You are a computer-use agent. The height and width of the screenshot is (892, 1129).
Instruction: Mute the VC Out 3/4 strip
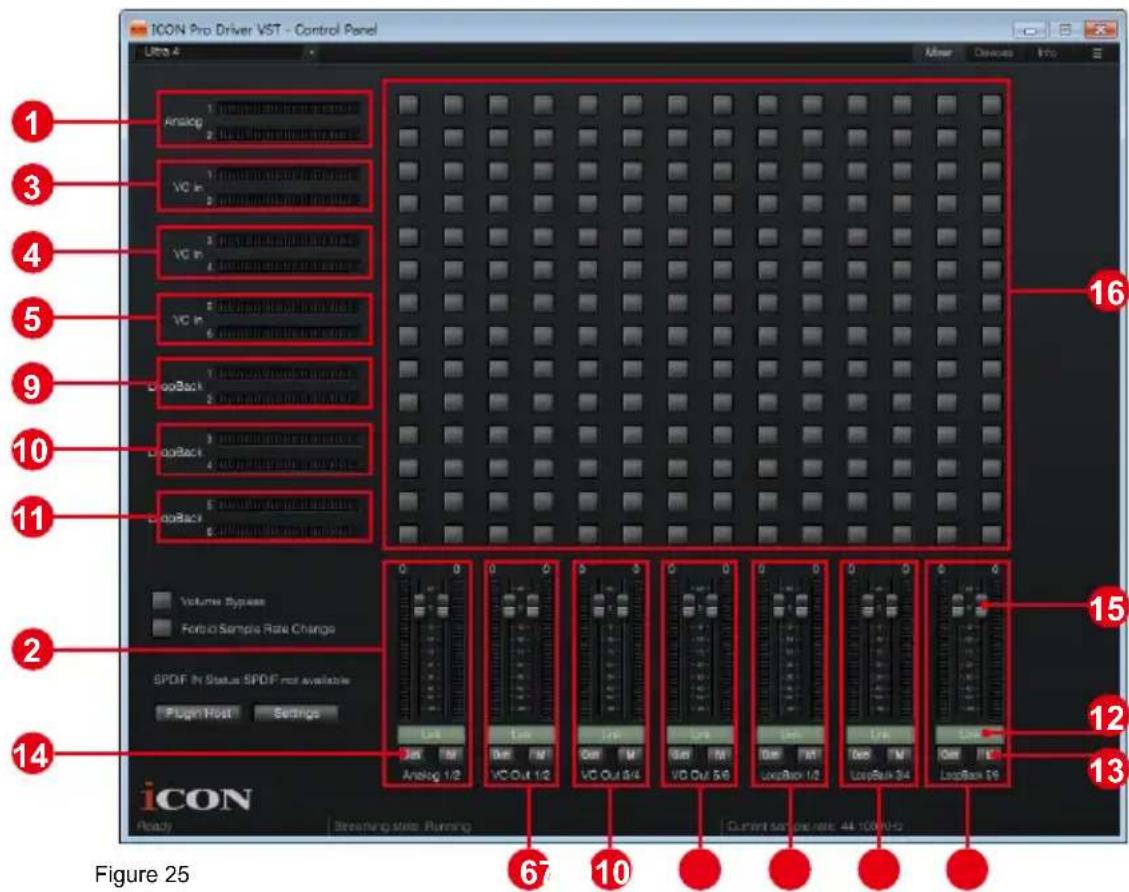[631, 754]
